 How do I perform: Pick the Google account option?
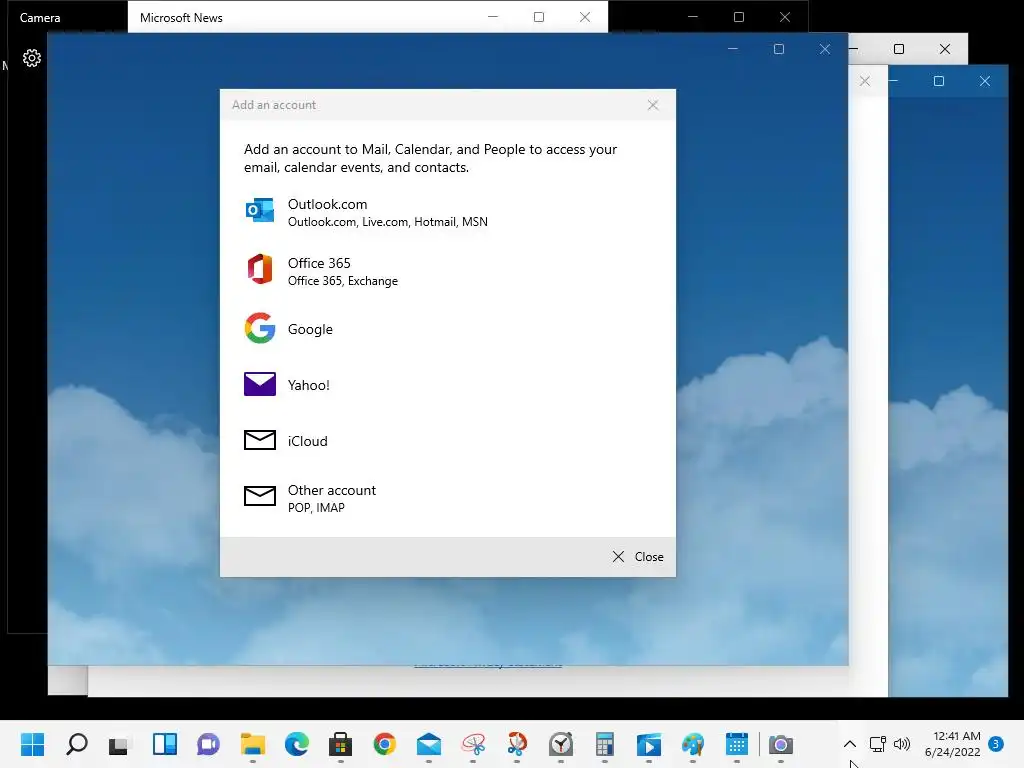pyautogui.click(x=447, y=328)
